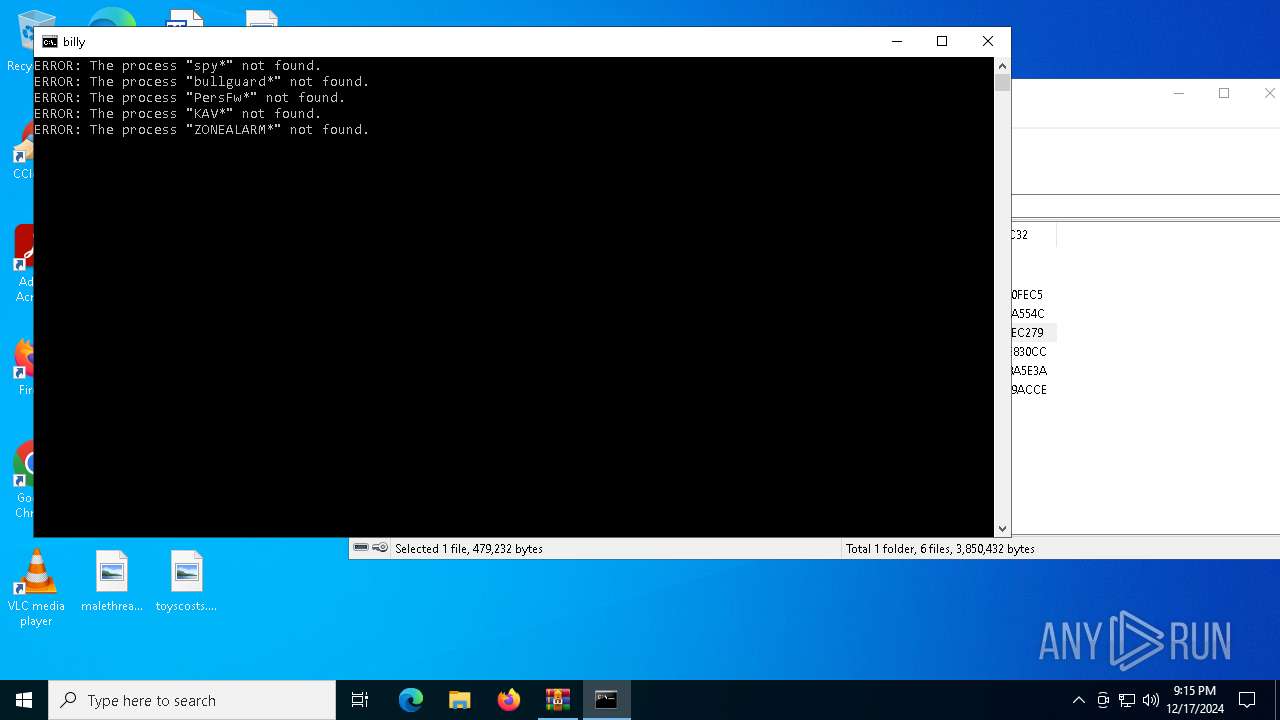
Task: Click the WinRAR status bar drive icon
Action: [x=361, y=548]
